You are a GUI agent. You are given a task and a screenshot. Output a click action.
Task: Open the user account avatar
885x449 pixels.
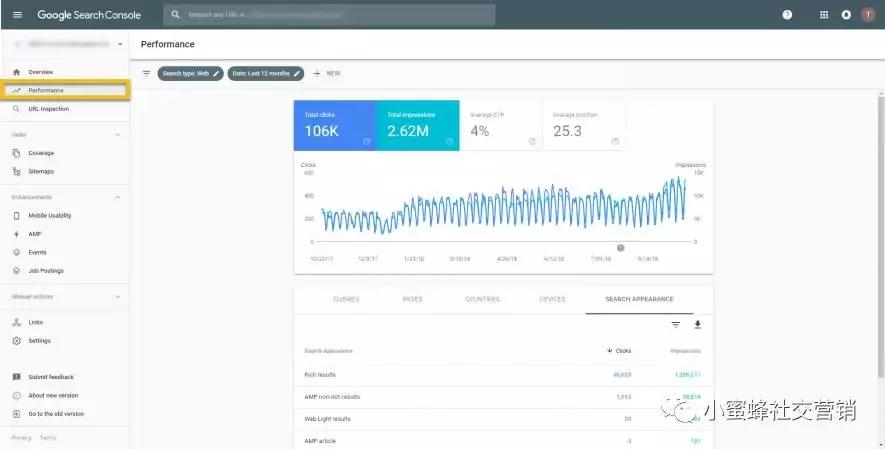867,15
